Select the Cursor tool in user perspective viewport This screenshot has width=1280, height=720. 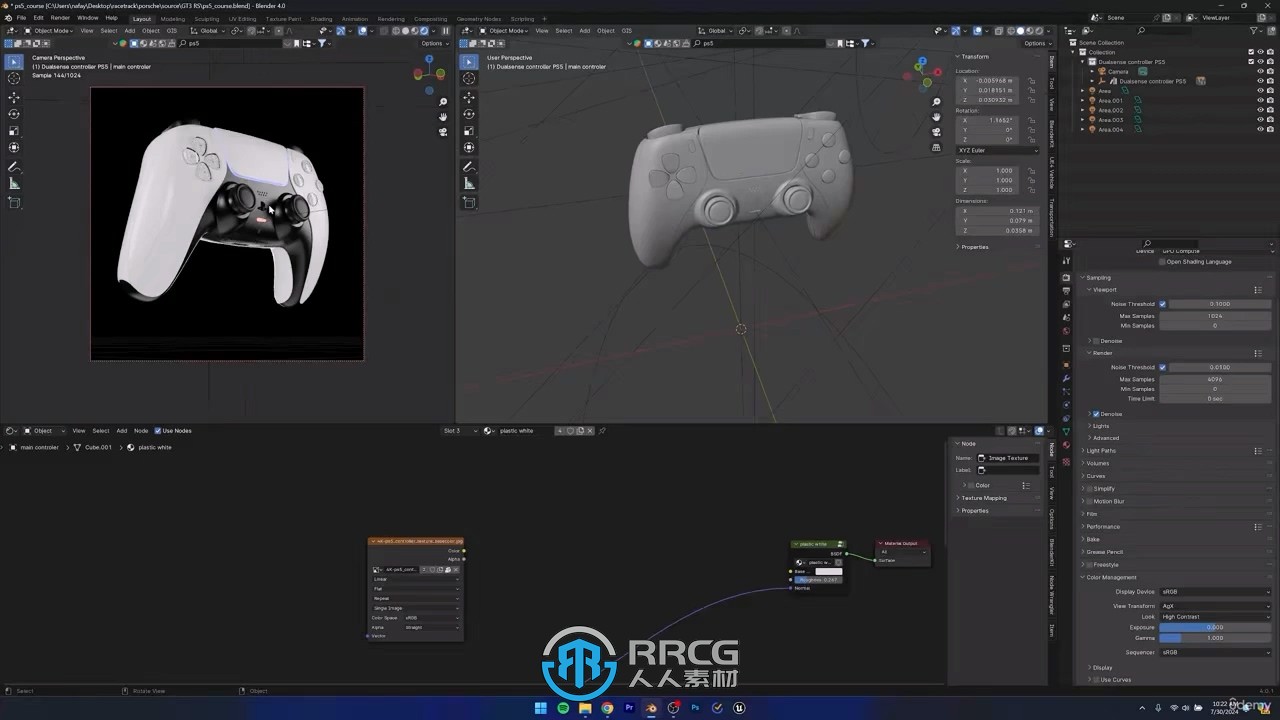pyautogui.click(x=469, y=79)
